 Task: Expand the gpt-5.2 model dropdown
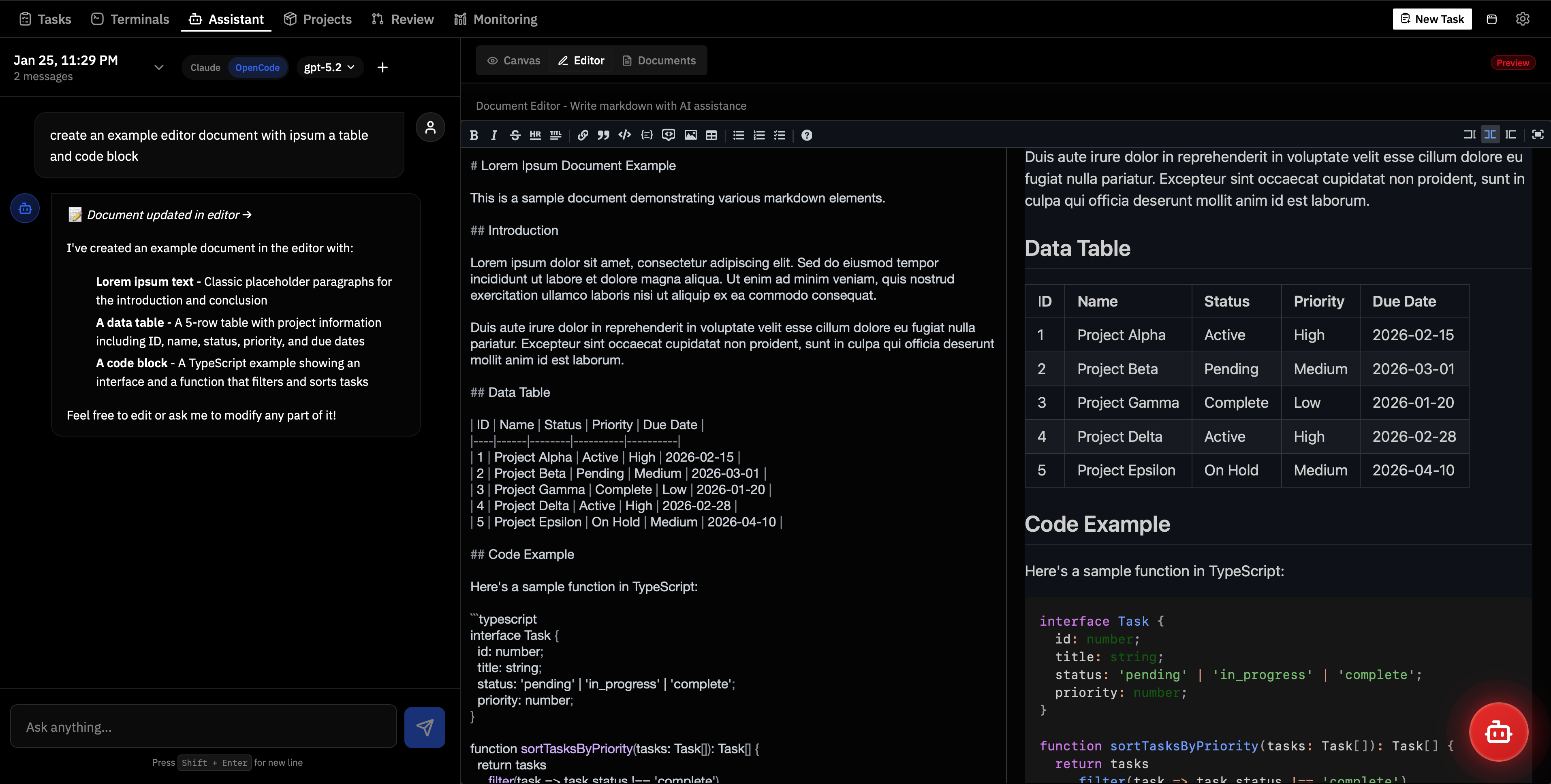tap(329, 67)
